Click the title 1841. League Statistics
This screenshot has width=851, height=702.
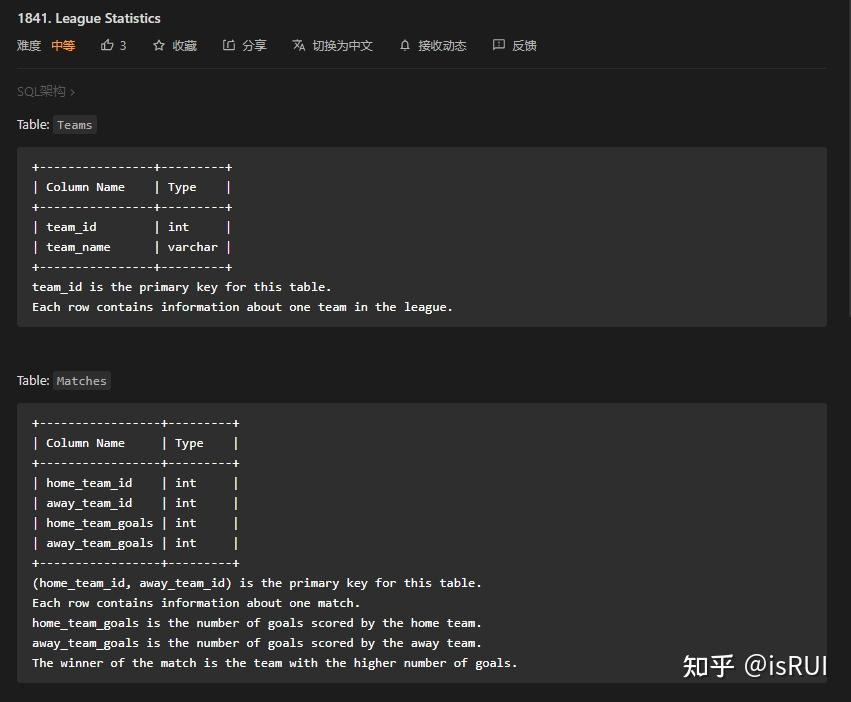coord(88,18)
